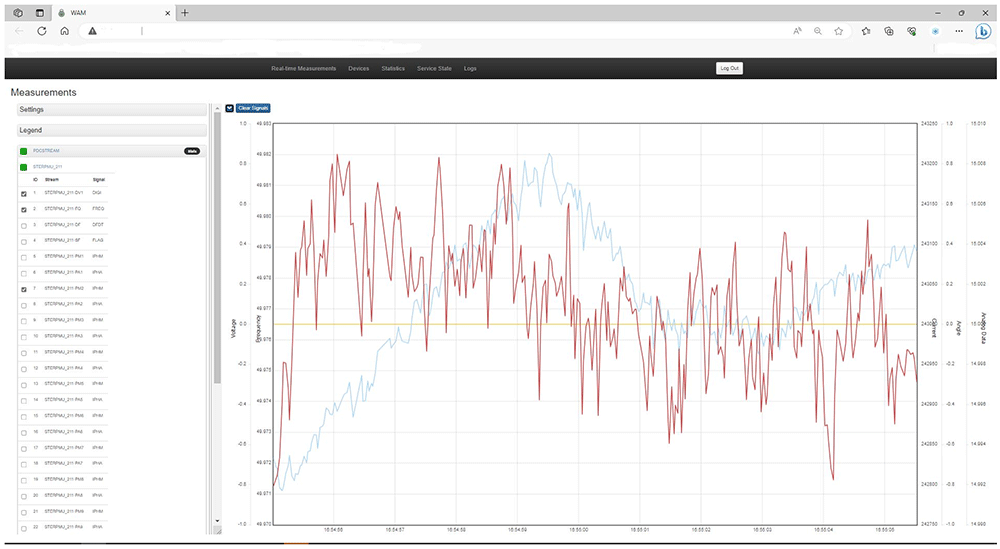Check signal 12 checkbox

24,369
